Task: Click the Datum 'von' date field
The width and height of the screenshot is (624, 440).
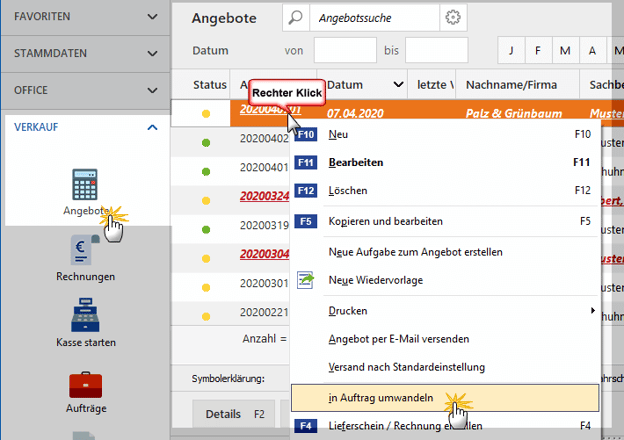Action: click(345, 50)
